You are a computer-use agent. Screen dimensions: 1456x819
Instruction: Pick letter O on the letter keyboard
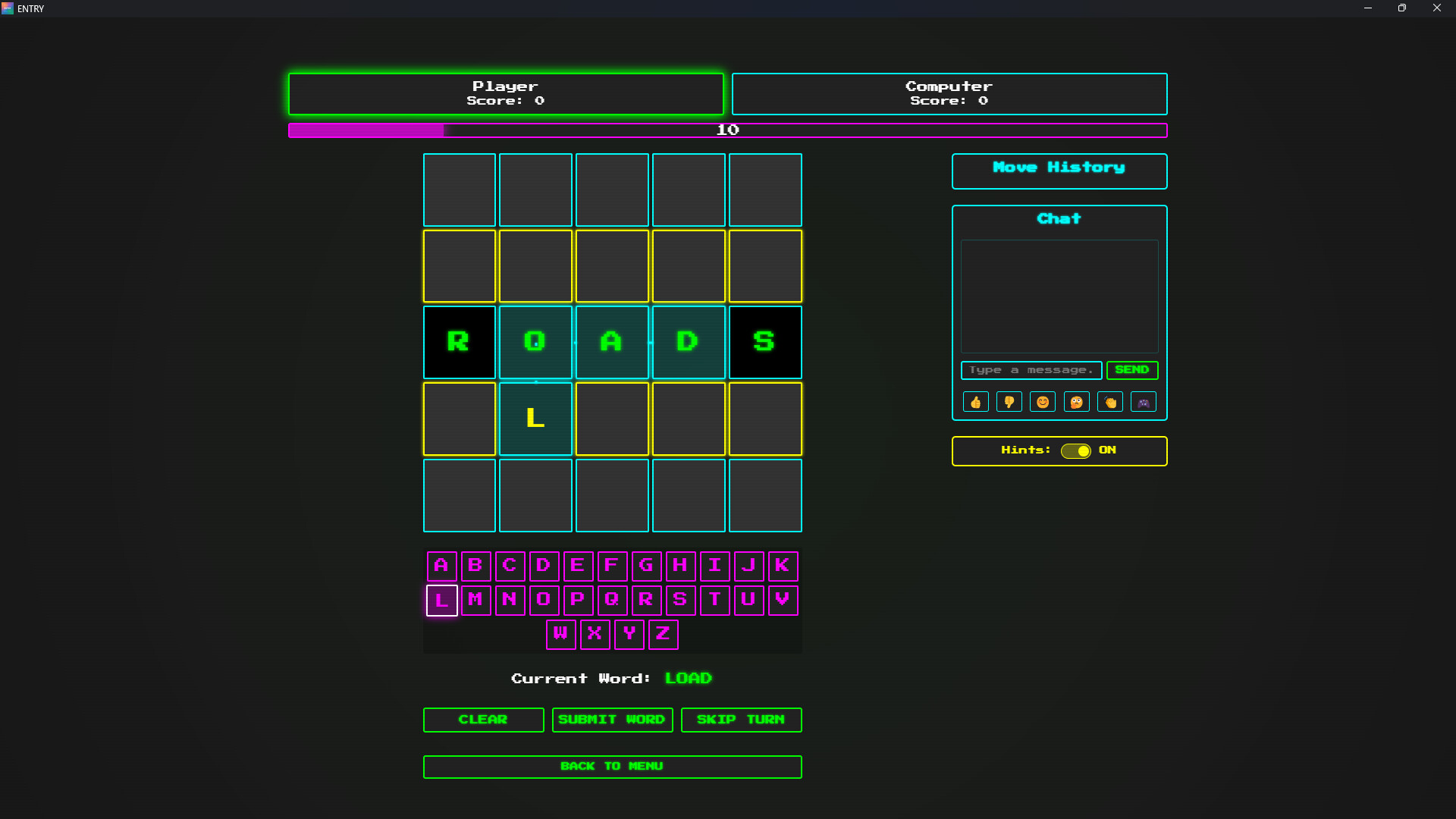click(544, 601)
